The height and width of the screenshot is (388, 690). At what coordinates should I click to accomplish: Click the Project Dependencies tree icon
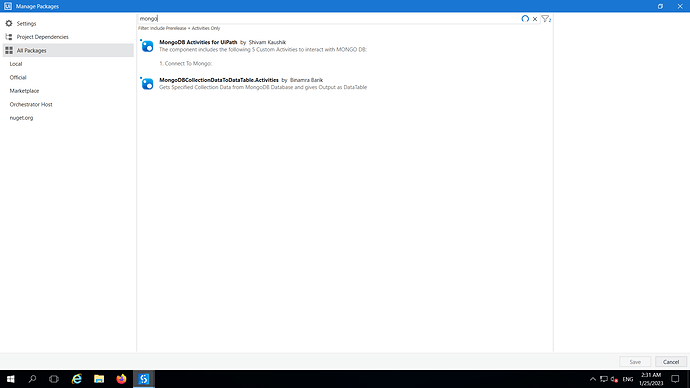(9, 37)
